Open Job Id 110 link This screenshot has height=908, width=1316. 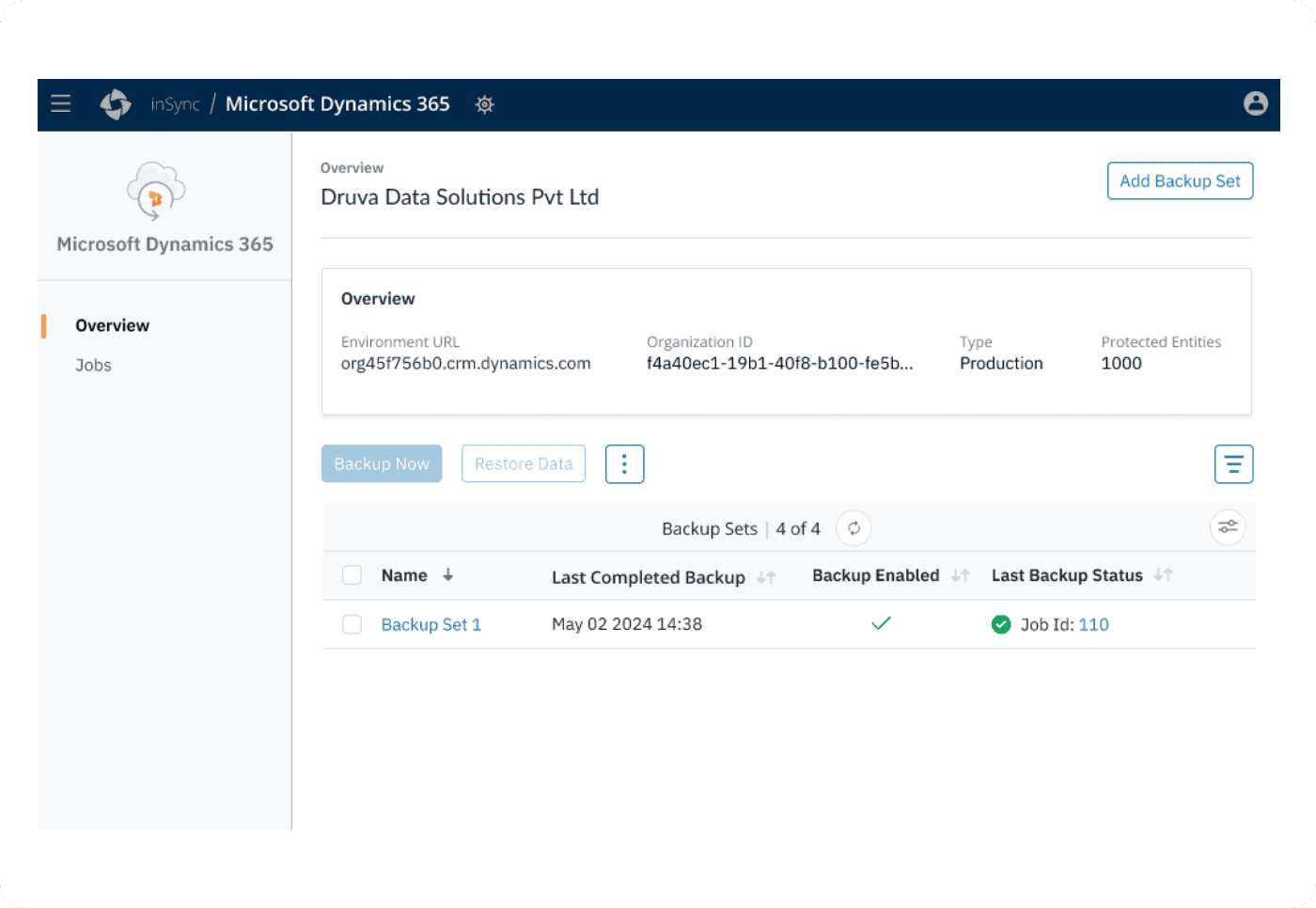pyautogui.click(x=1093, y=625)
